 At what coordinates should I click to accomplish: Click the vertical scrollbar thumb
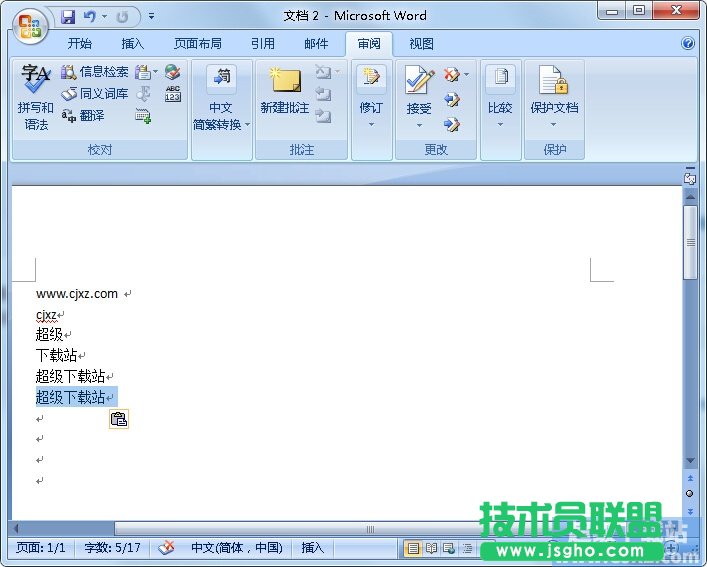(690, 240)
